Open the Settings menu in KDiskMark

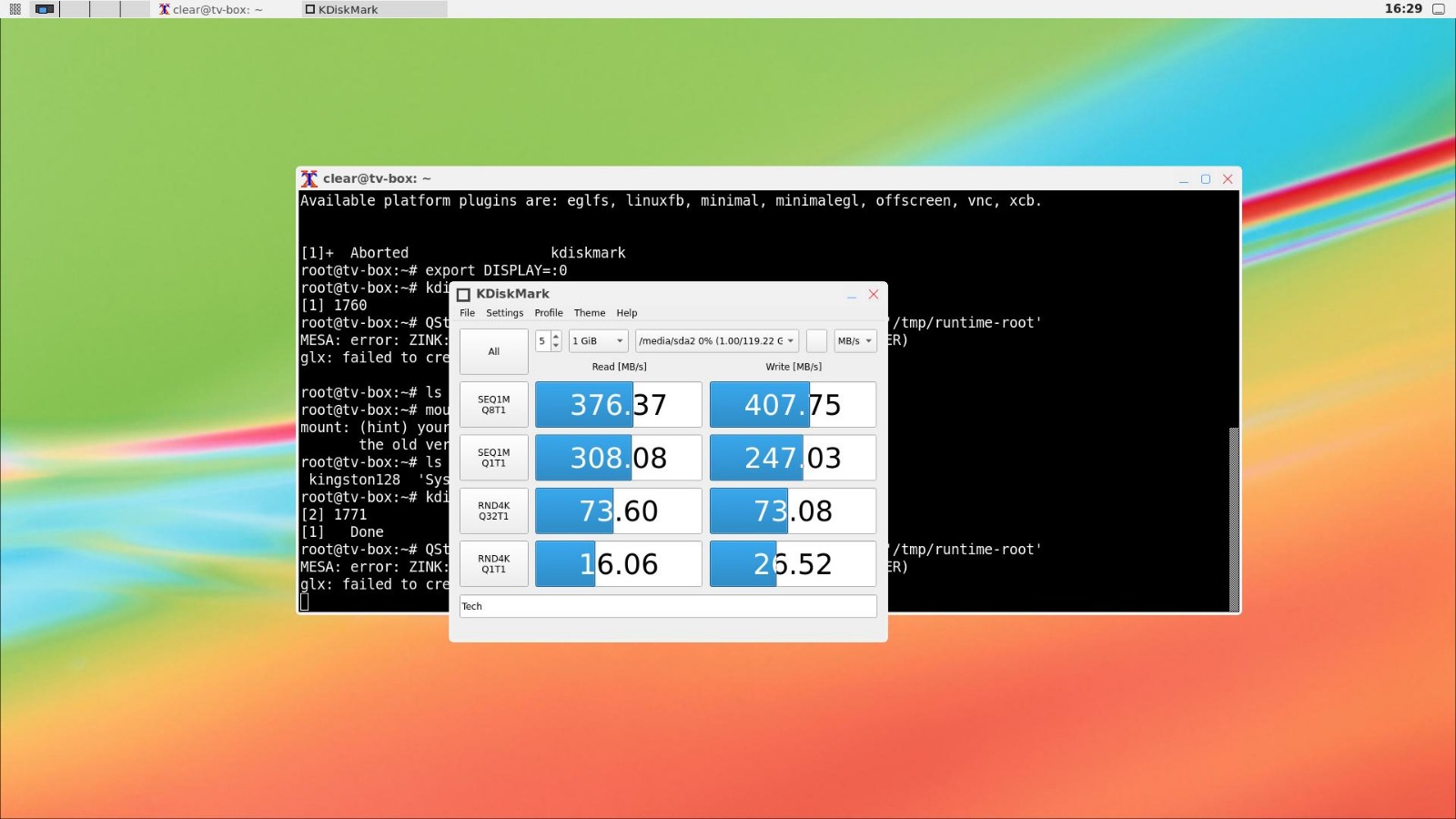[504, 313]
